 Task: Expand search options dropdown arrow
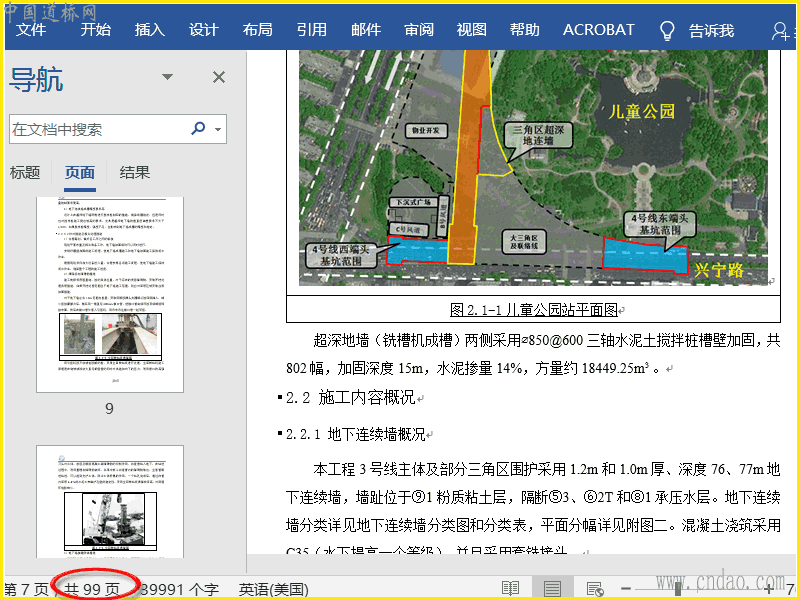[218, 129]
